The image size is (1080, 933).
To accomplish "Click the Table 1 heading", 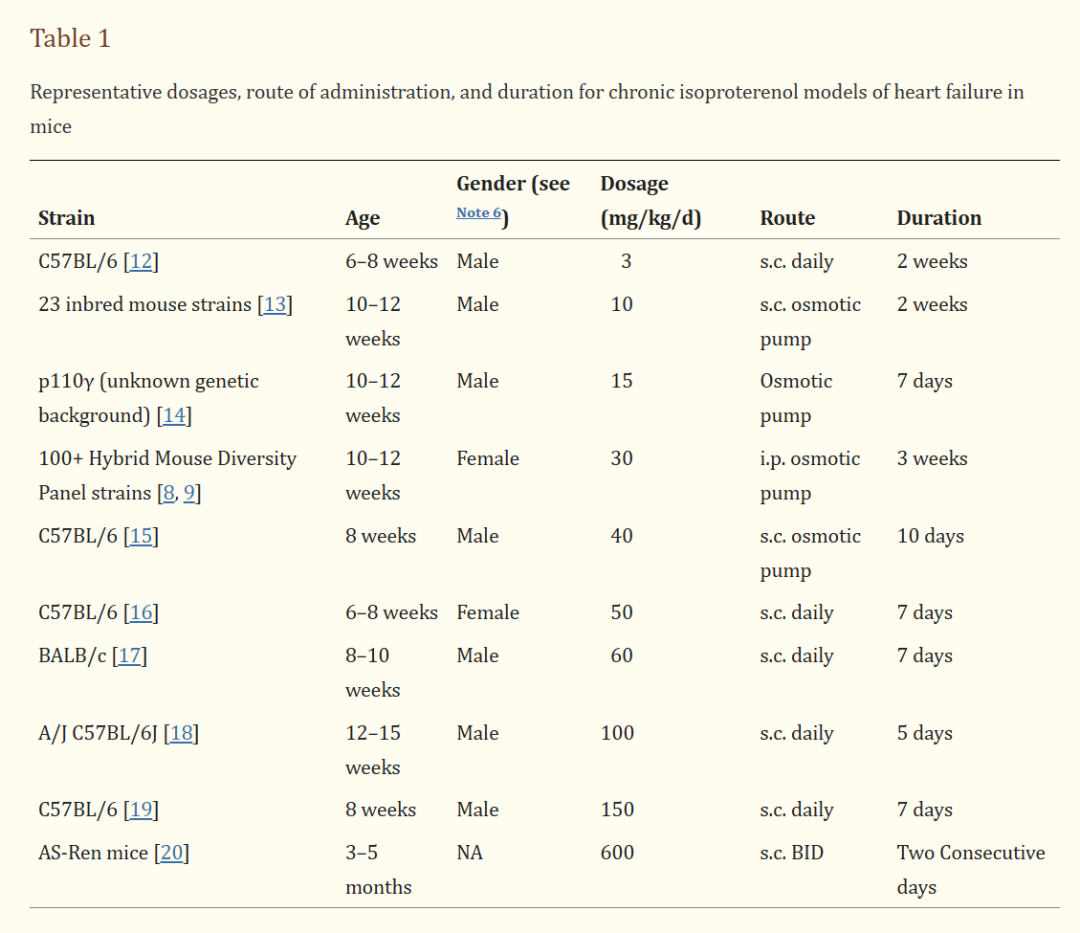I will coord(70,38).
